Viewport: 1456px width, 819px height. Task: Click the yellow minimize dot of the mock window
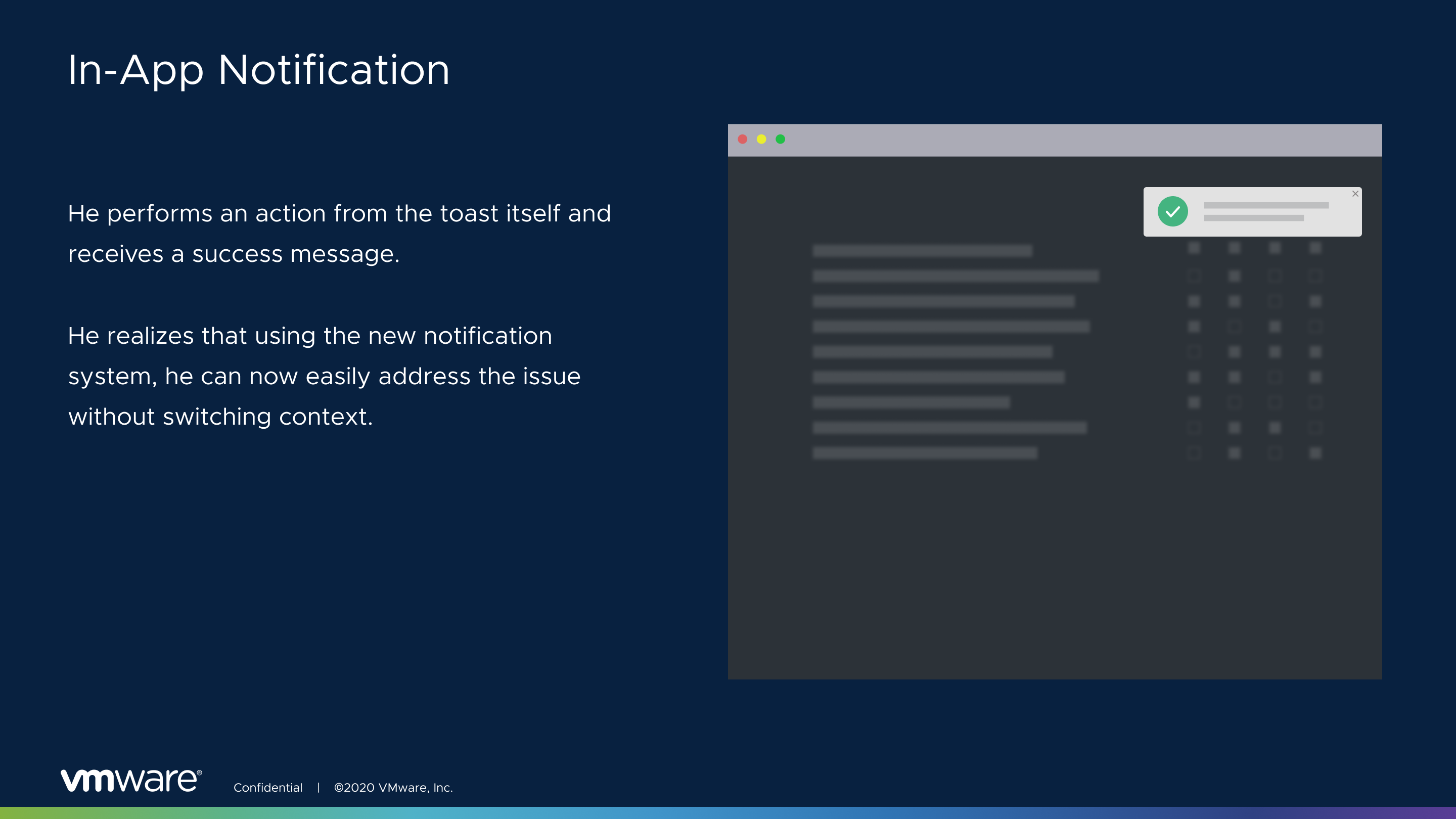coord(761,139)
